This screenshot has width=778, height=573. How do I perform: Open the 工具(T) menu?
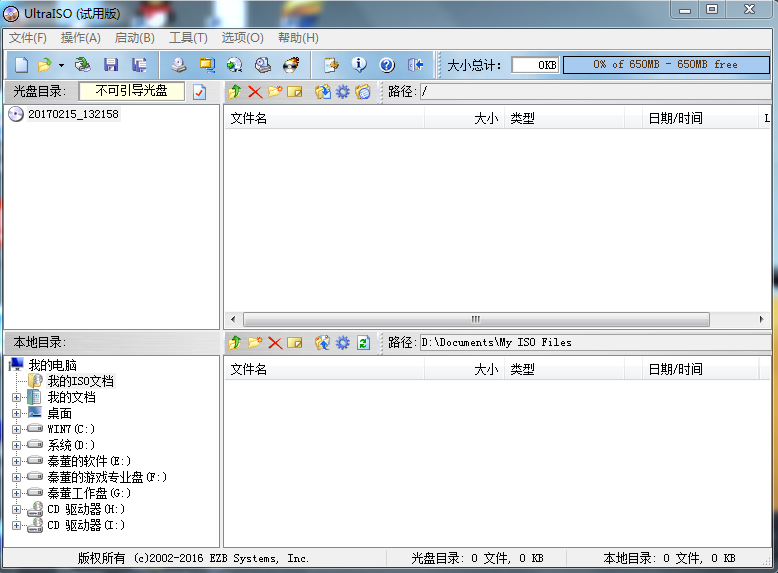[188, 38]
